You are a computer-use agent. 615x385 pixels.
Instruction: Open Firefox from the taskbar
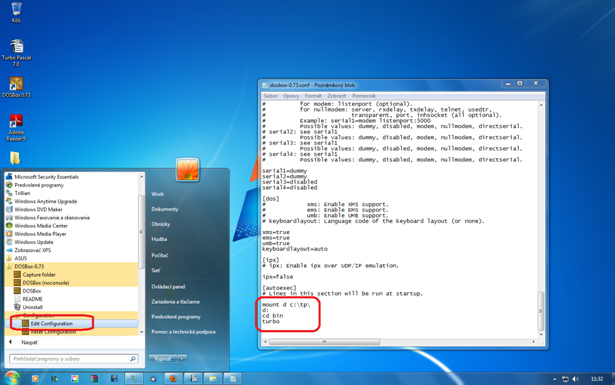point(173,378)
